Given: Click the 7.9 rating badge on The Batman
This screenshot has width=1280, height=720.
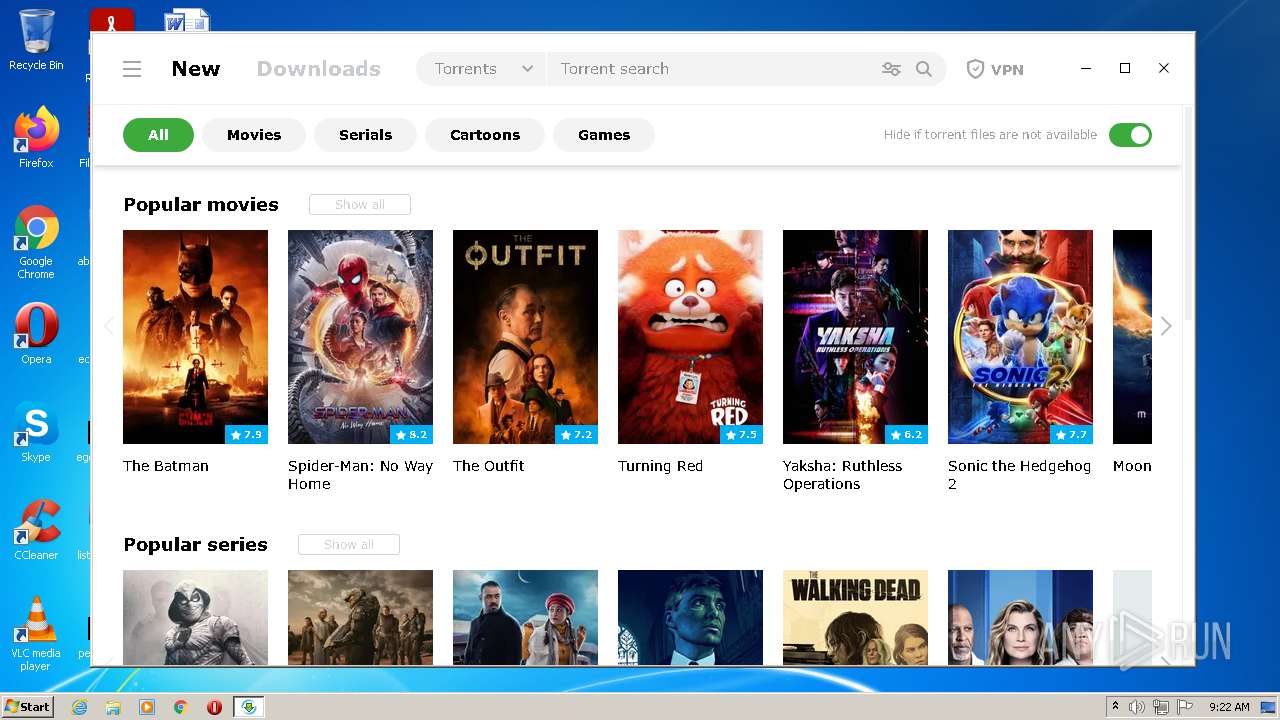Looking at the screenshot, I should click(x=247, y=435).
